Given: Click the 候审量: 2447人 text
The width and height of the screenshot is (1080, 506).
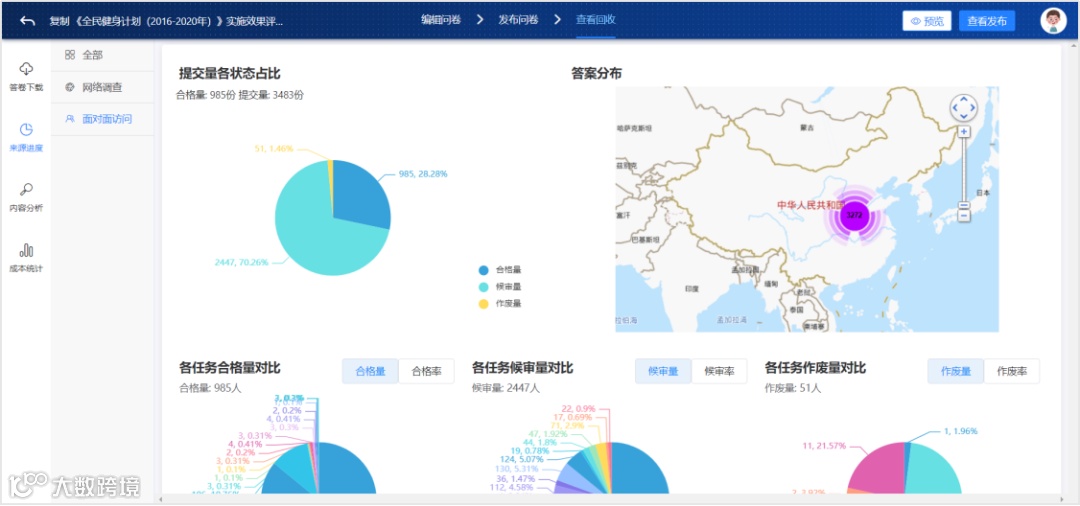Looking at the screenshot, I should 506,388.
